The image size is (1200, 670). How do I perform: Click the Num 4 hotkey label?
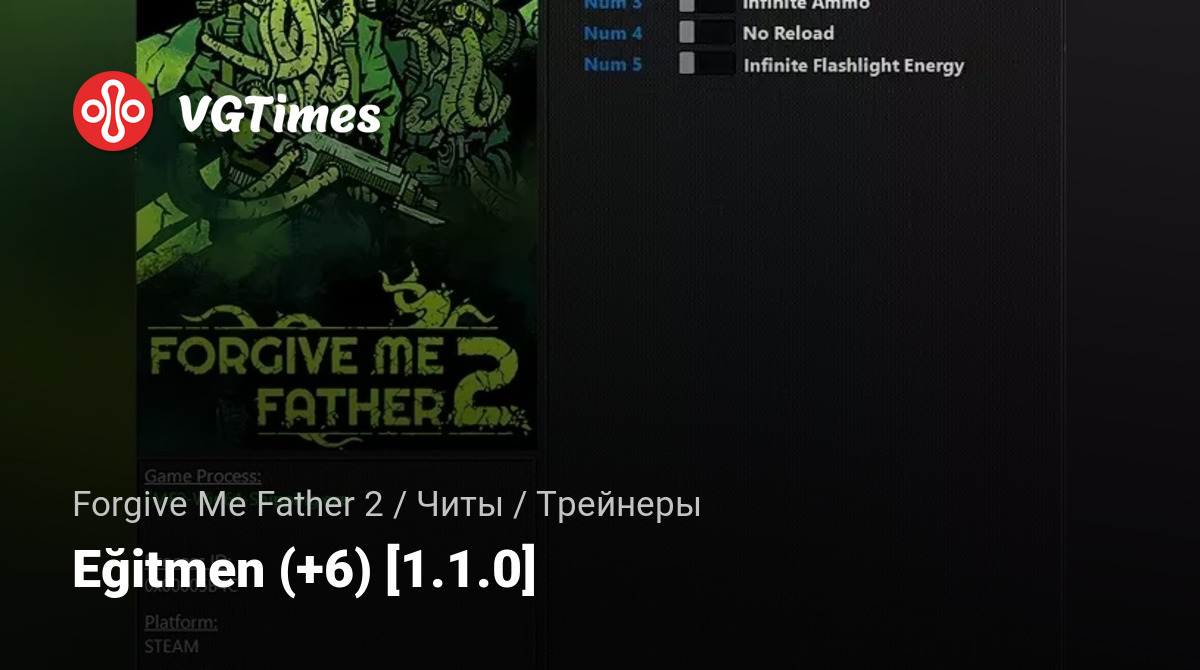[x=613, y=33]
